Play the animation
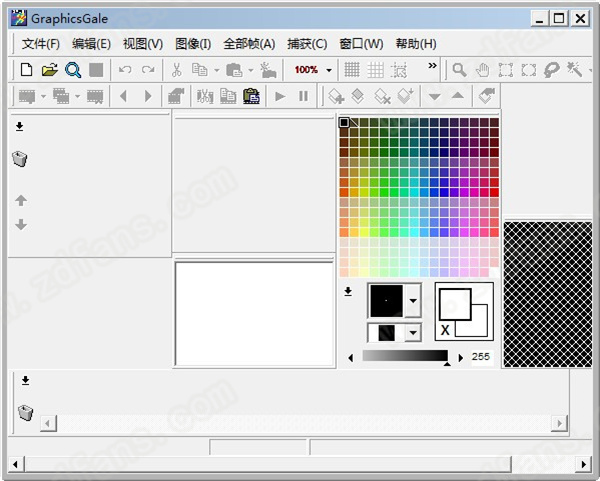This screenshot has width=600, height=481. coord(280,96)
